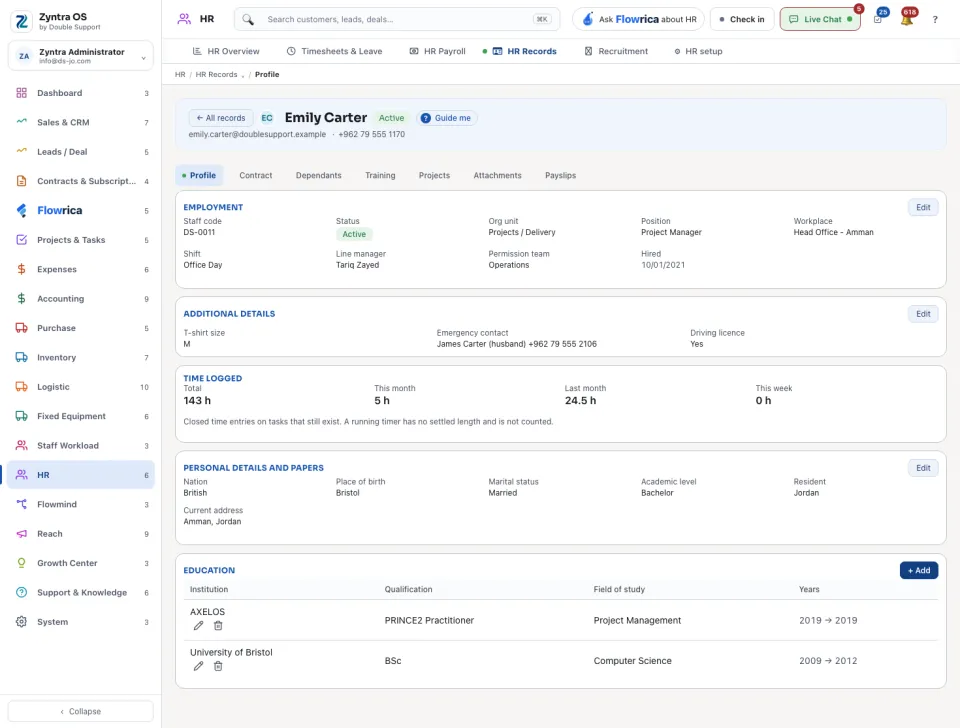Open Timesheets & Leave menu item
960x728 pixels.
[x=335, y=51]
